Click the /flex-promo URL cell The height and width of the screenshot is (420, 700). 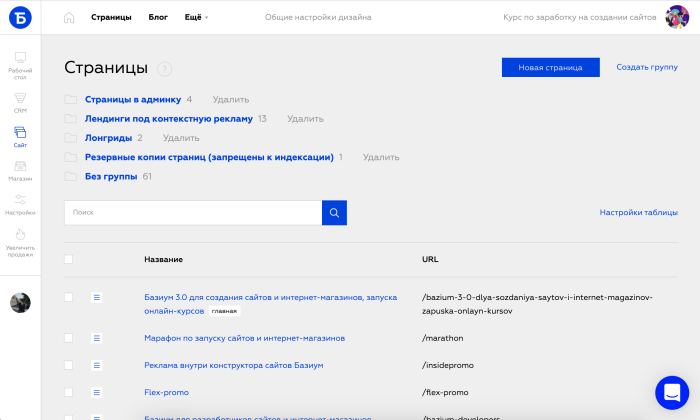click(445, 392)
